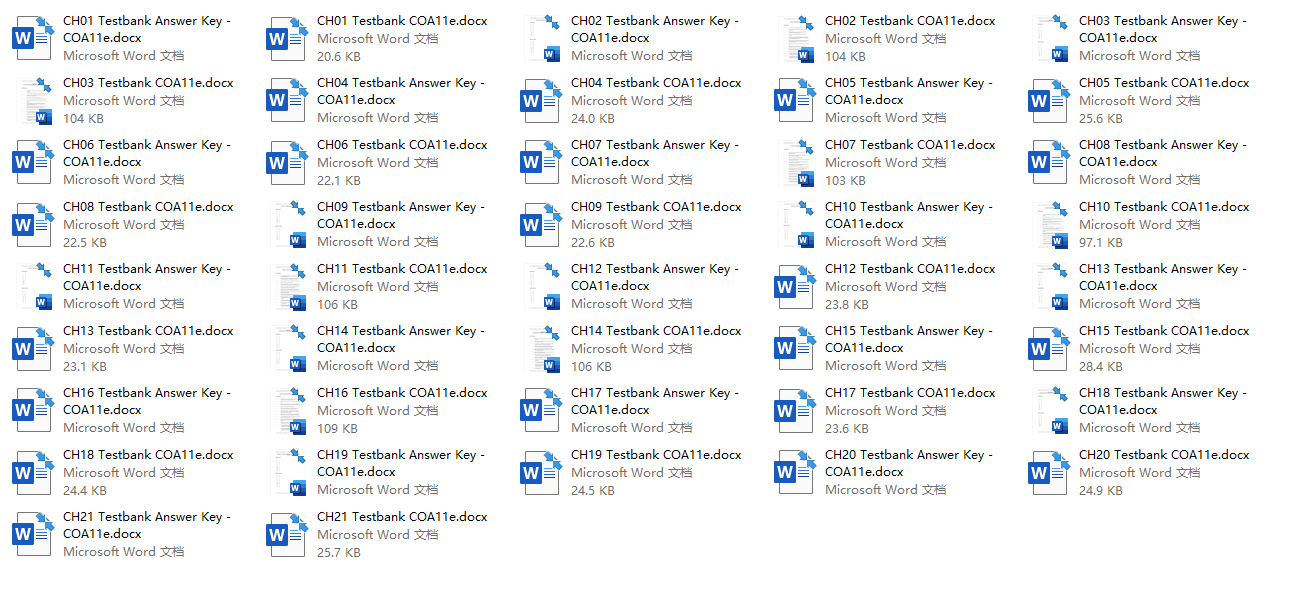Click the preview thumbnail of CH07 Testbank COA11e.docx
This screenshot has width=1311, height=602.
point(797,162)
